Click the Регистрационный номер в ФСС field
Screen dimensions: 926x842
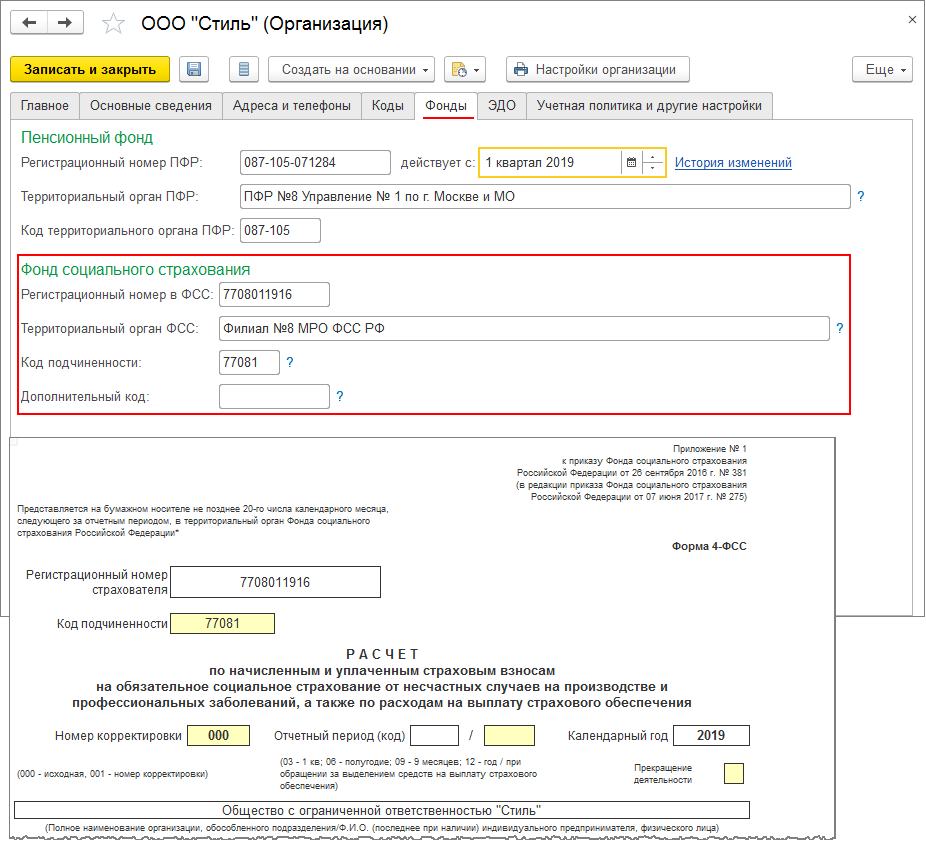point(274,295)
